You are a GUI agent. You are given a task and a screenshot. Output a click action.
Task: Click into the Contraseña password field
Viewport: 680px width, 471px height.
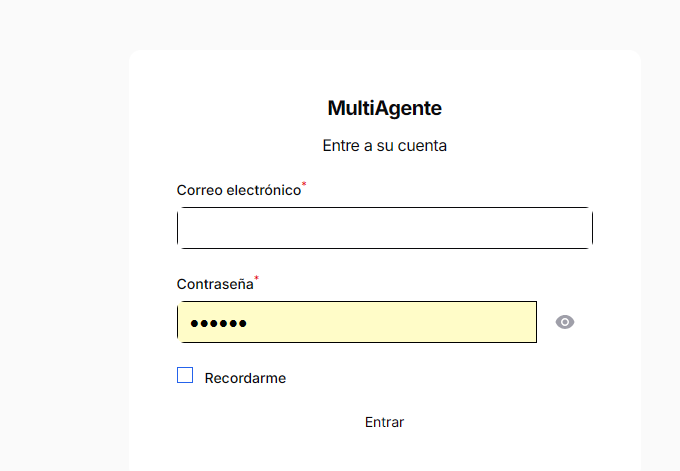(x=356, y=322)
